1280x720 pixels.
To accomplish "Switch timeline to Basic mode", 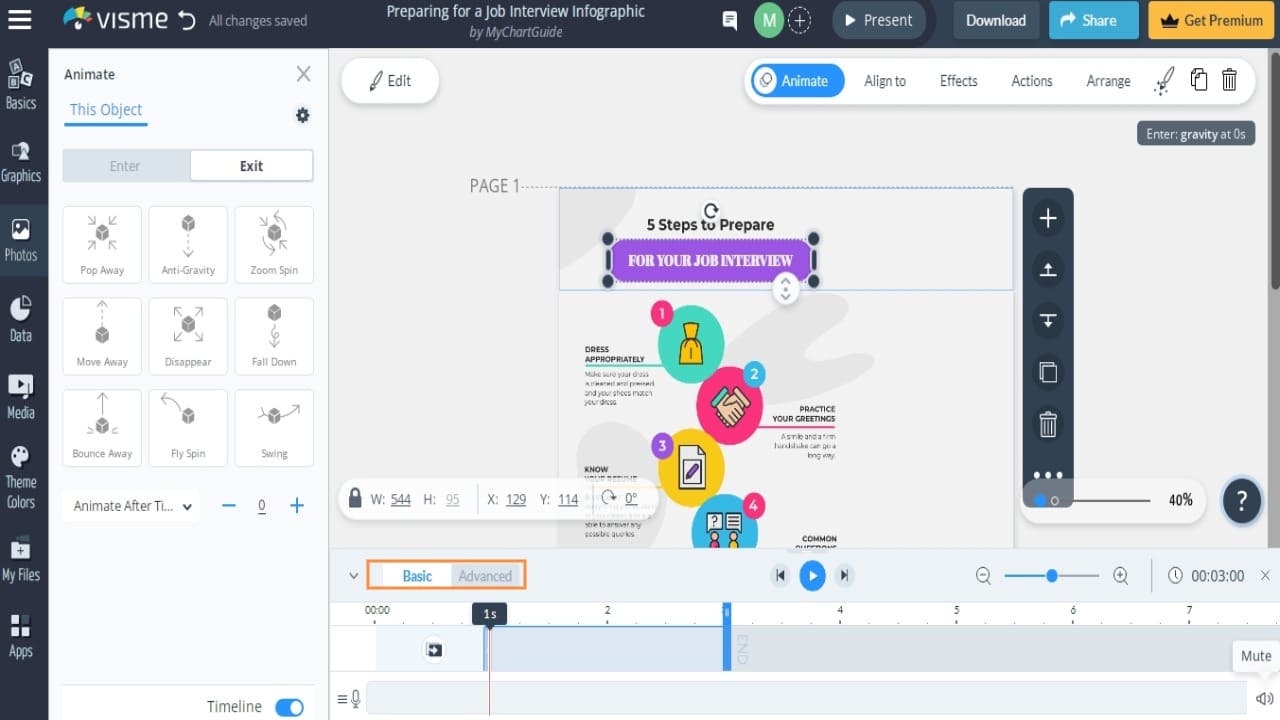I will pos(417,576).
